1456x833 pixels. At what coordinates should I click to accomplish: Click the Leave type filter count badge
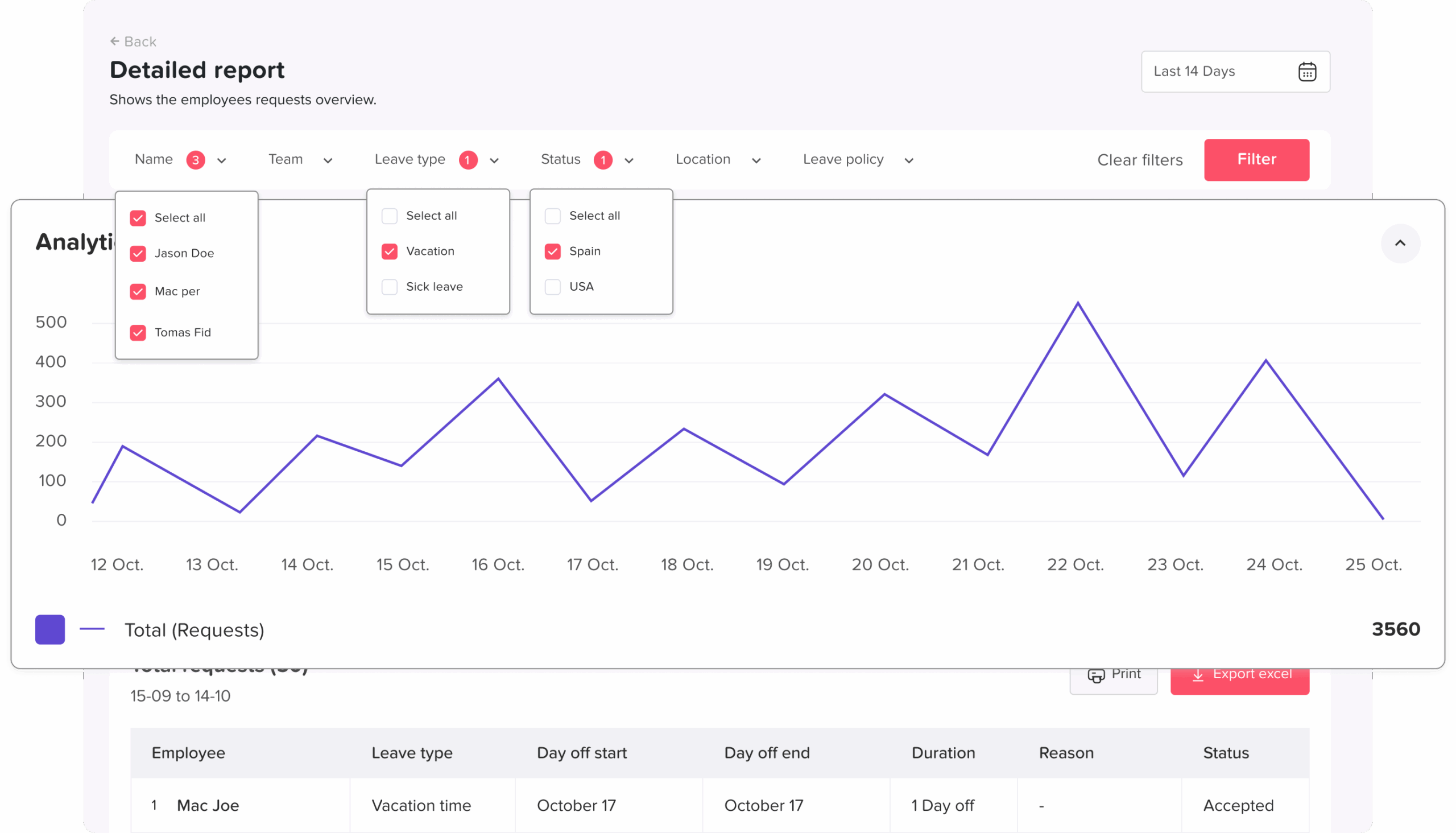point(468,160)
